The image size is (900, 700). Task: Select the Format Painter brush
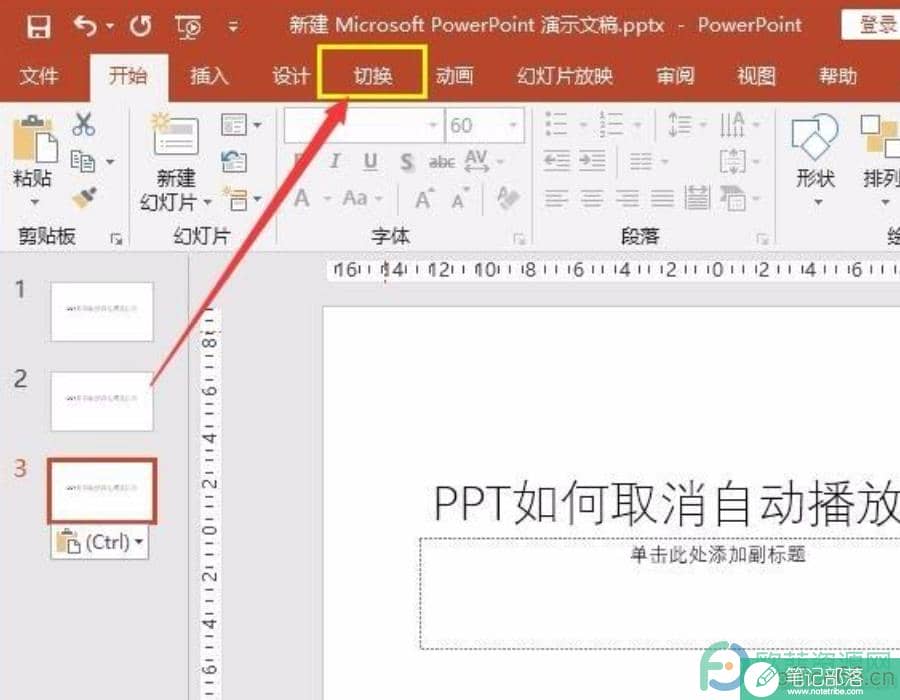(84, 199)
